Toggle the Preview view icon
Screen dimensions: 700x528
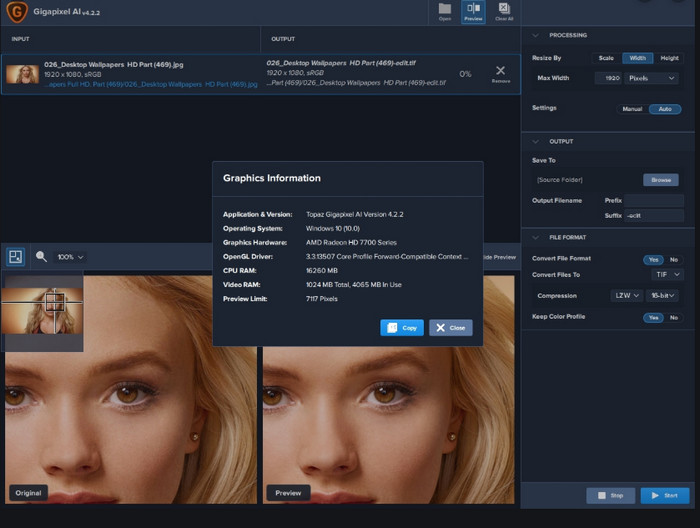point(473,11)
